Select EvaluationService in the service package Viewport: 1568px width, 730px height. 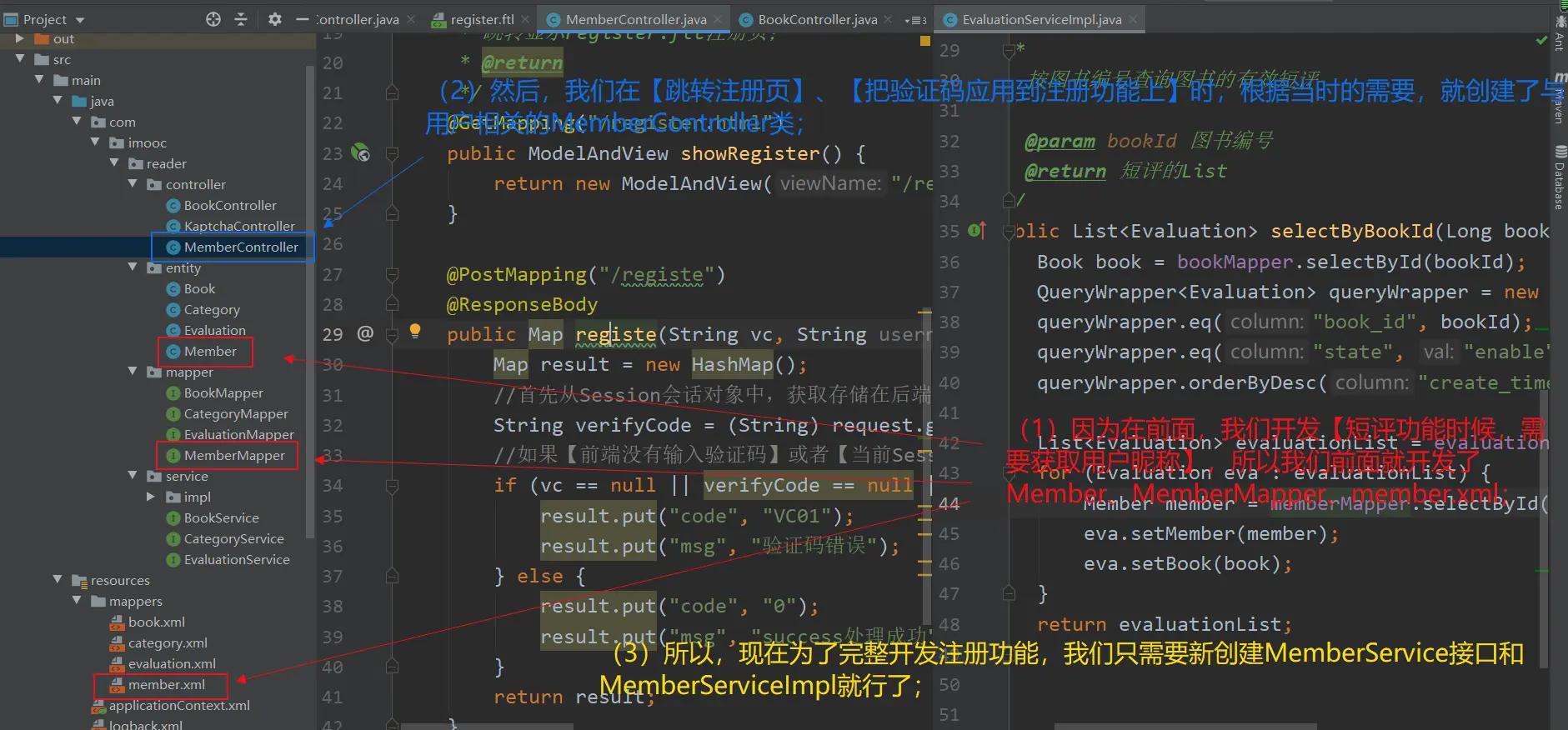(x=237, y=560)
